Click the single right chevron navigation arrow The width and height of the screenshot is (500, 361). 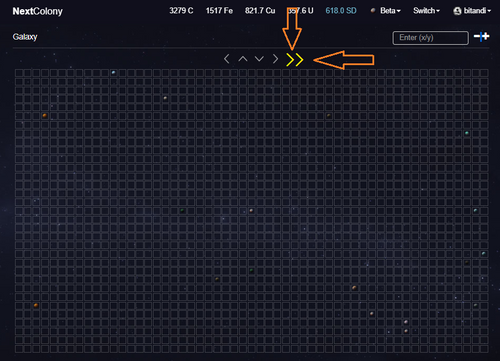point(275,59)
